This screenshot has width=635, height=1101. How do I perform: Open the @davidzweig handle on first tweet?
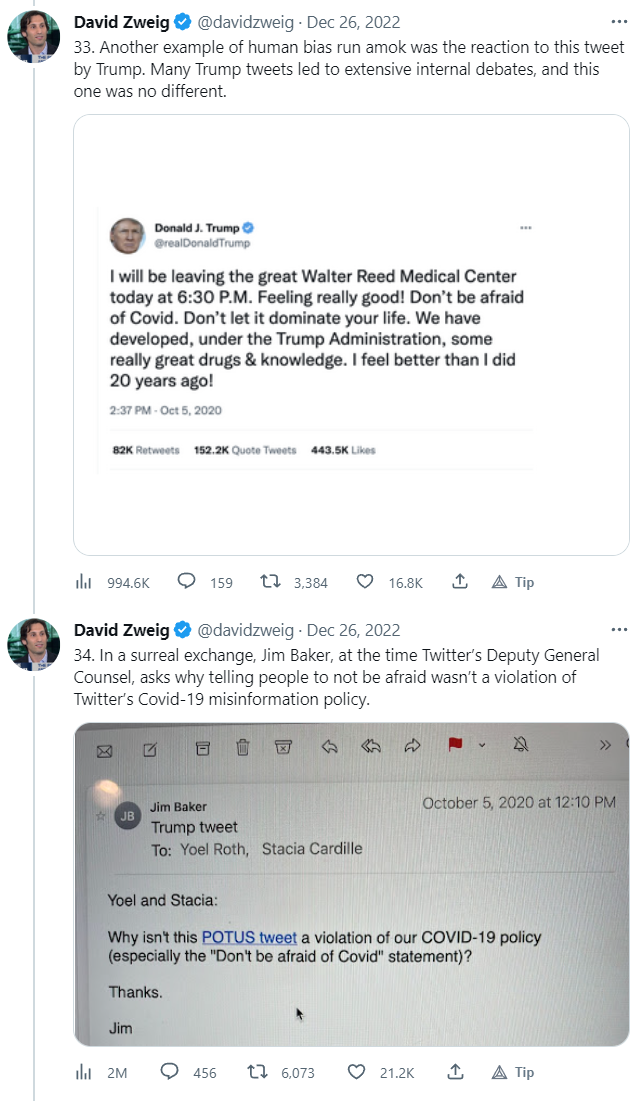(245, 20)
